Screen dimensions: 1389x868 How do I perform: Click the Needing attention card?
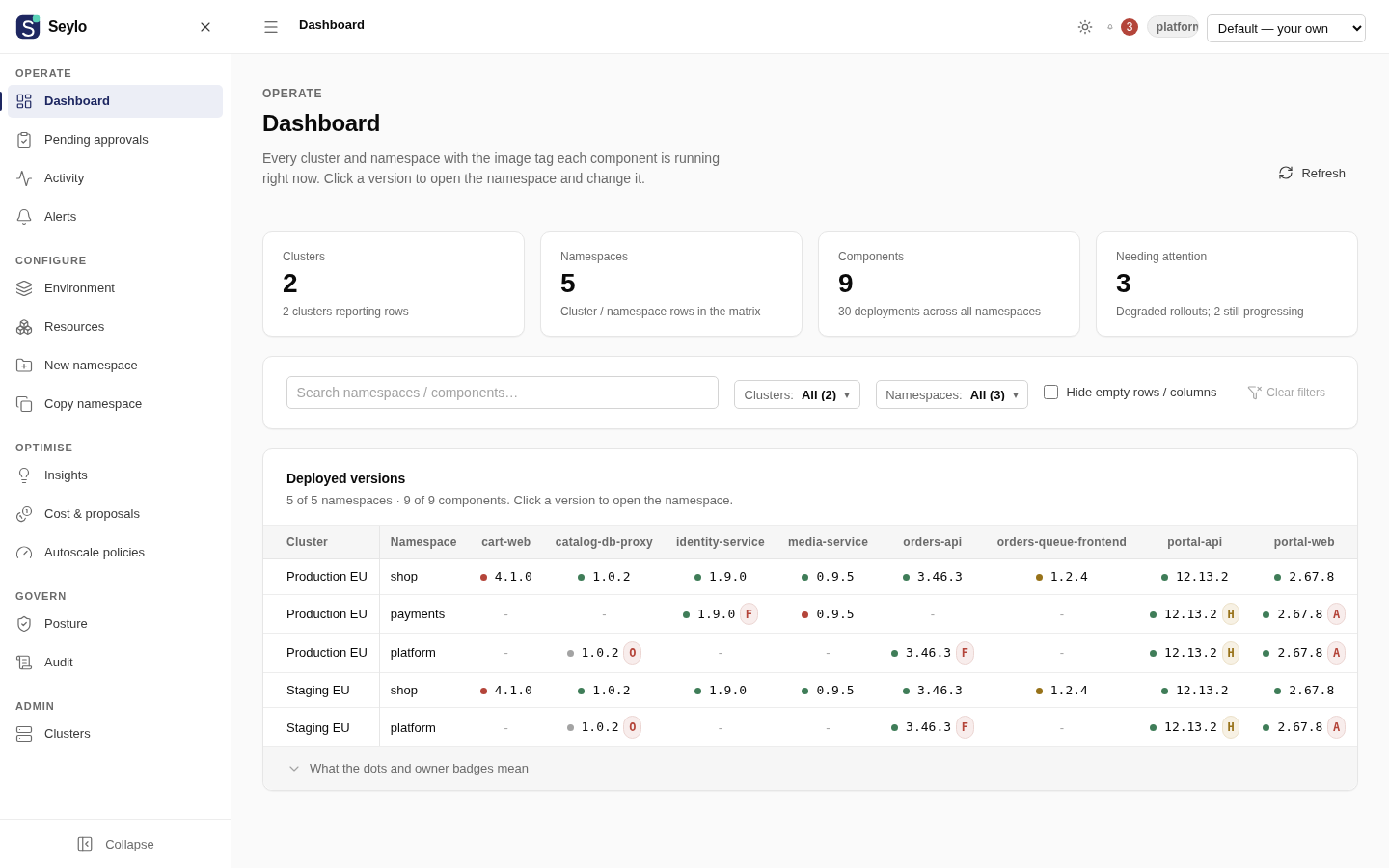(x=1227, y=285)
